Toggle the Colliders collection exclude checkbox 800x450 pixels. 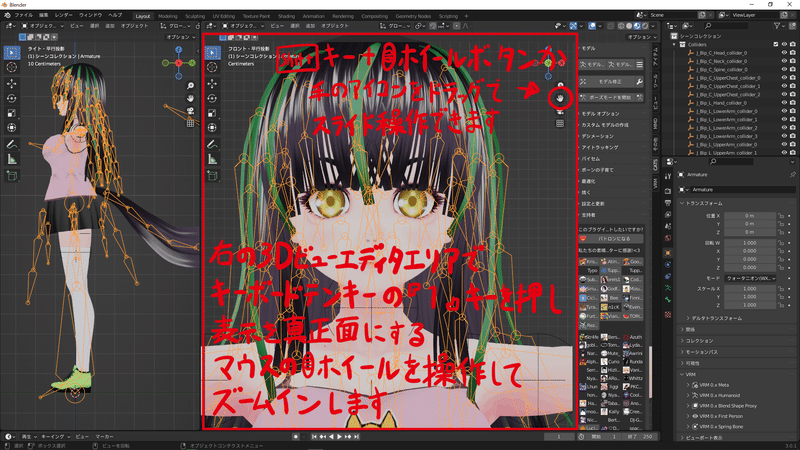tap(776, 44)
